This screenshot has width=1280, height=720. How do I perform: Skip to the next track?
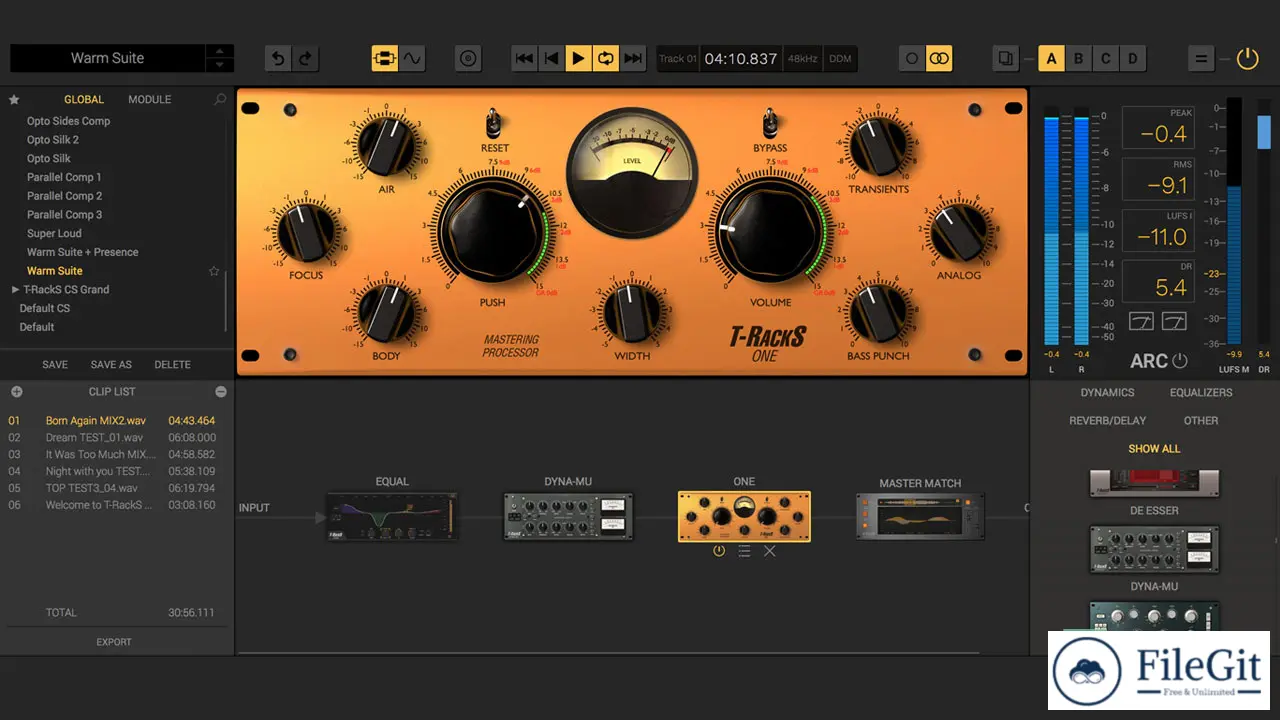(x=632, y=59)
